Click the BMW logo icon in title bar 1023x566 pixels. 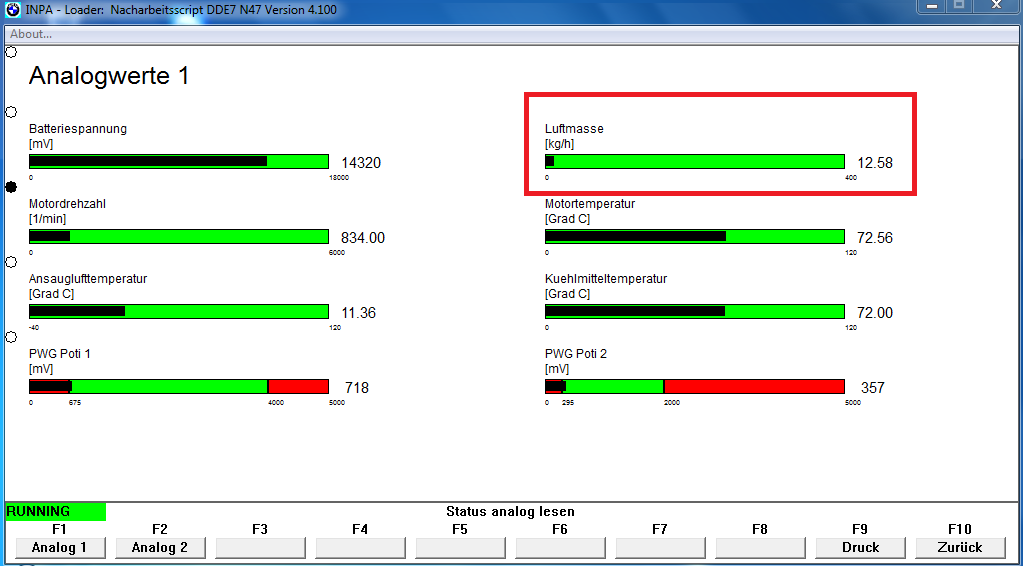tap(13, 9)
